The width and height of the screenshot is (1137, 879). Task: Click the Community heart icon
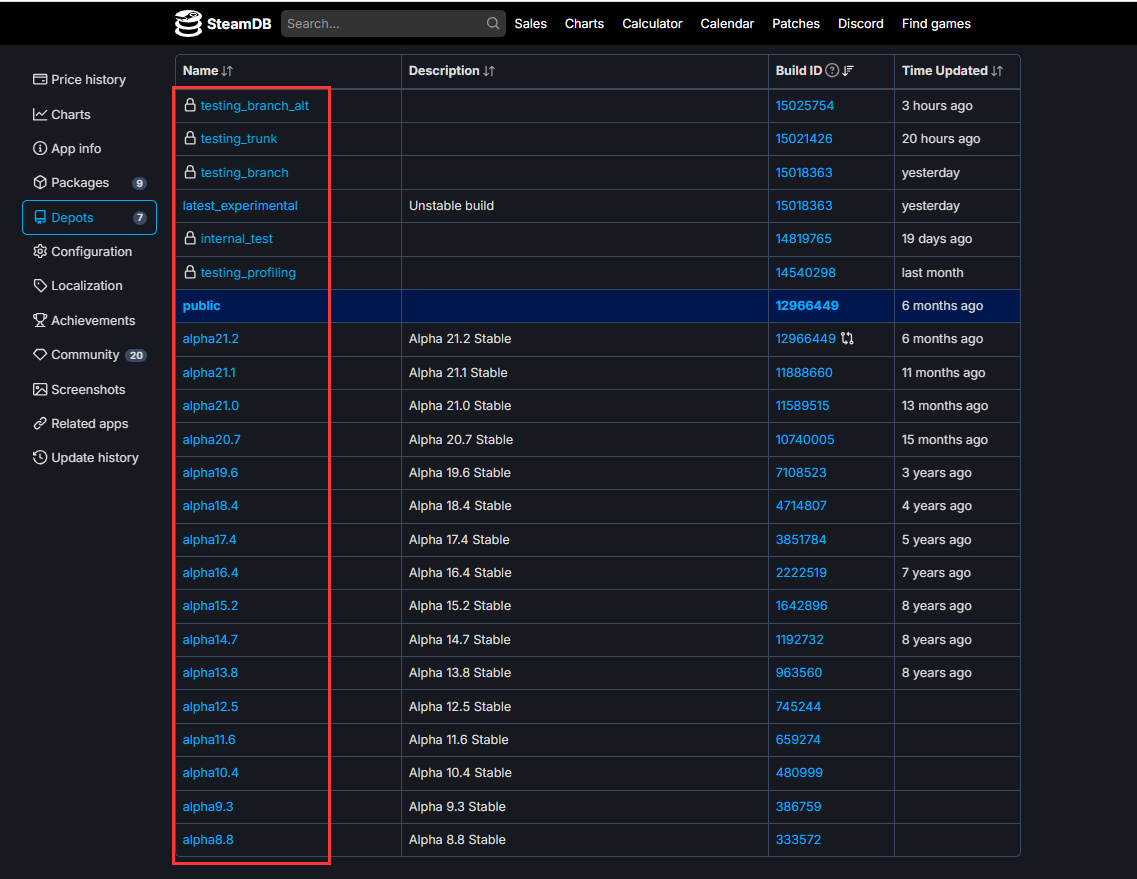pyautogui.click(x=40, y=355)
